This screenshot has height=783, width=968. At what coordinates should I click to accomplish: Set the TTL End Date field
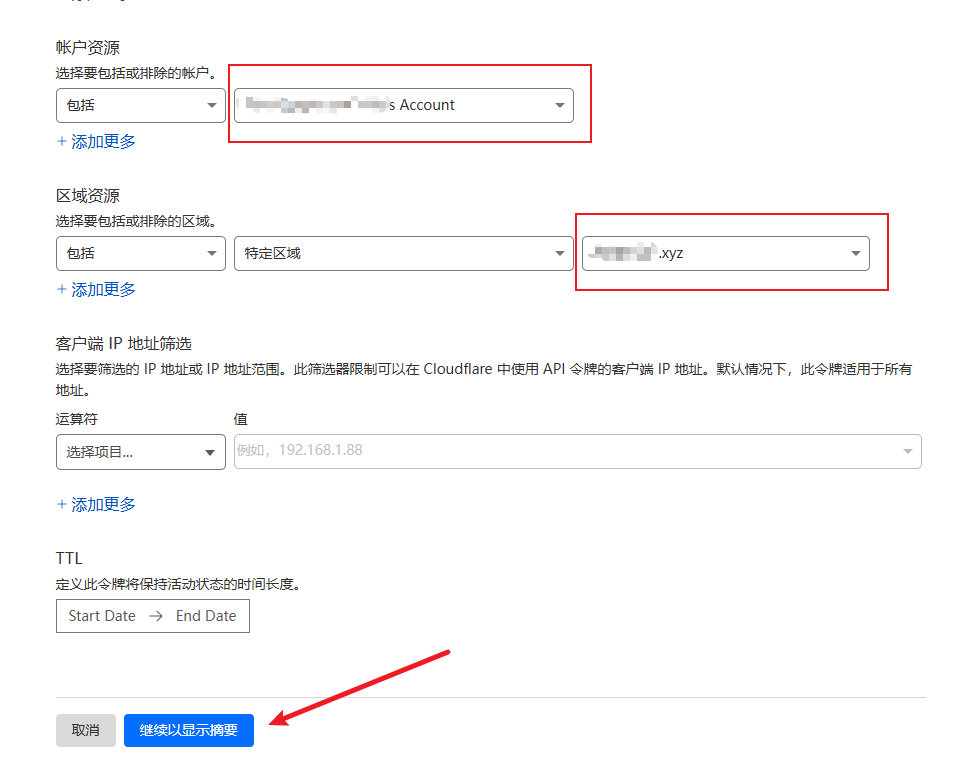tap(206, 617)
